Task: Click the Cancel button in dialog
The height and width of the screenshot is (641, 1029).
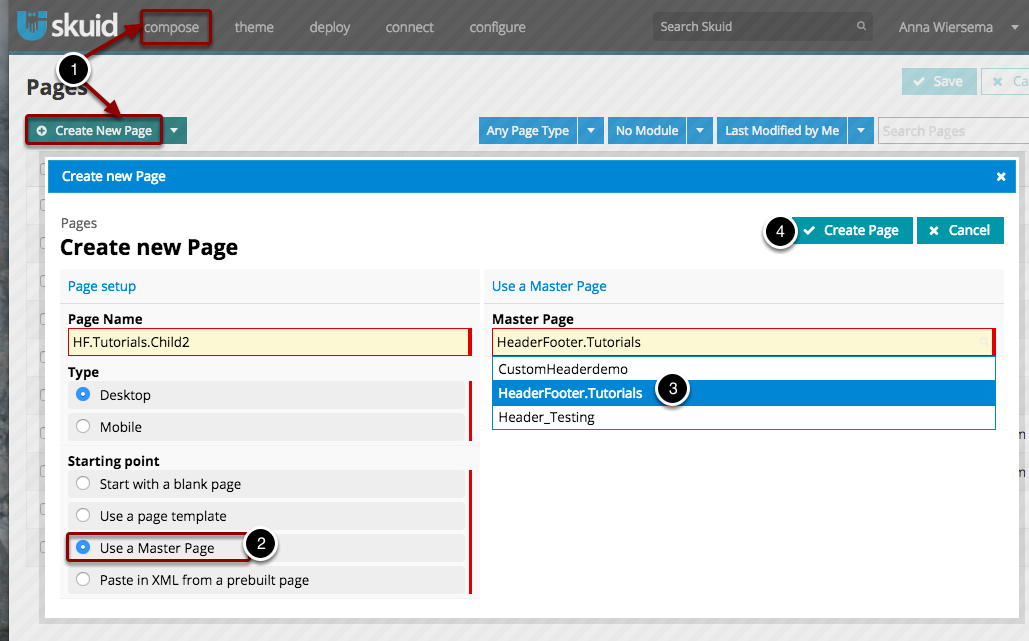Action: click(x=960, y=230)
